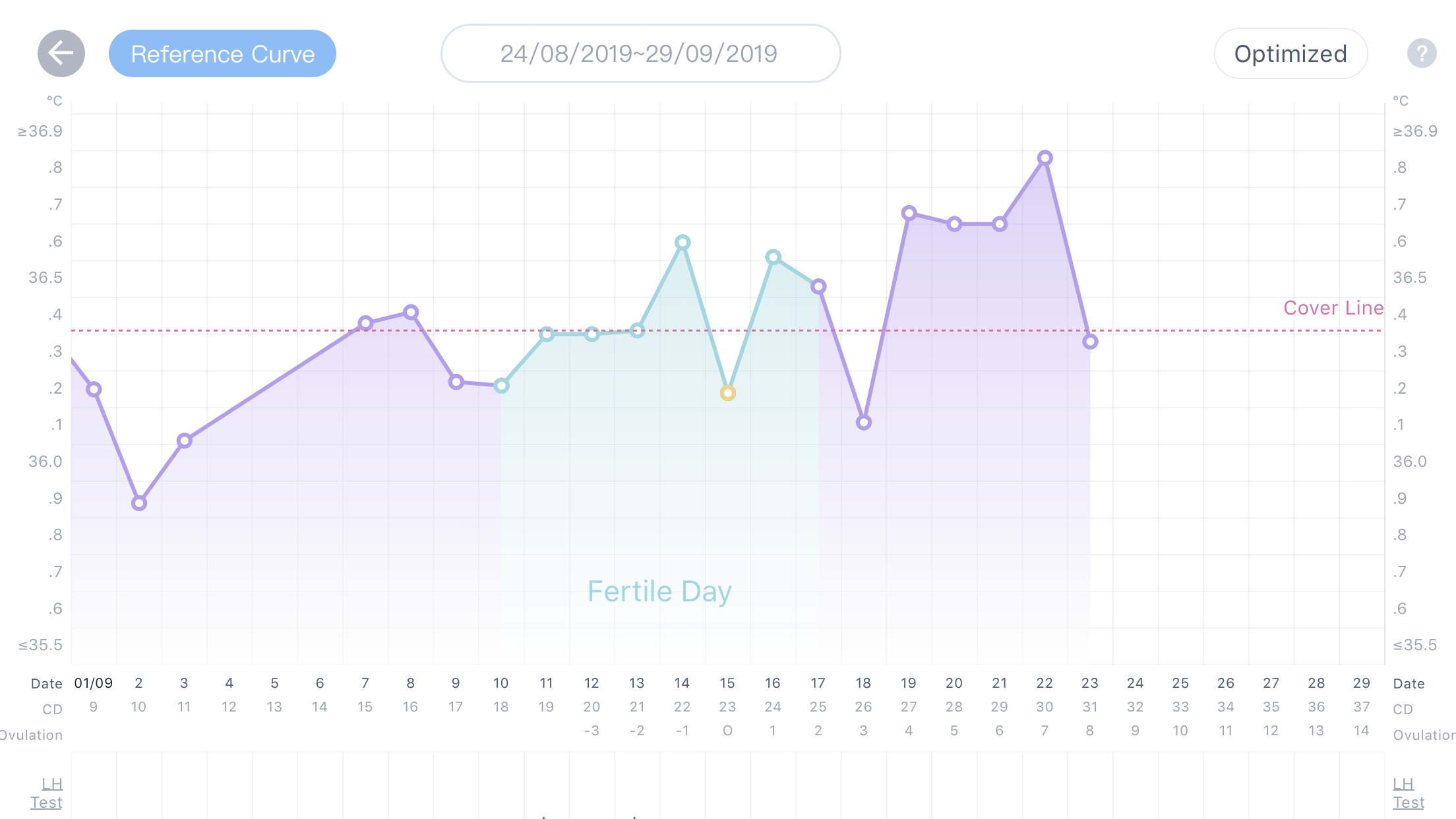Open the Ovulation row label options
Screen dimensions: 1456x819
pos(30,734)
